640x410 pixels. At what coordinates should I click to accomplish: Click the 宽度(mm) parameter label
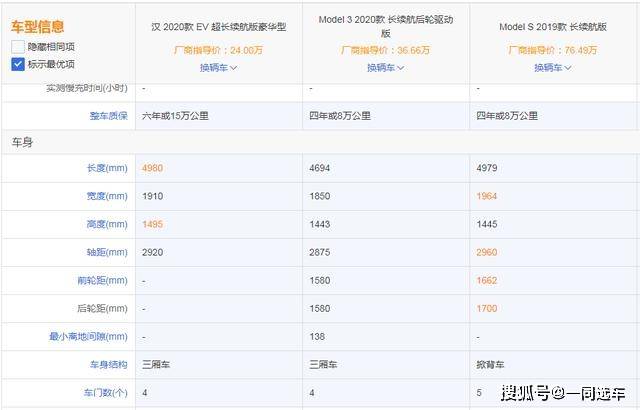pos(107,197)
